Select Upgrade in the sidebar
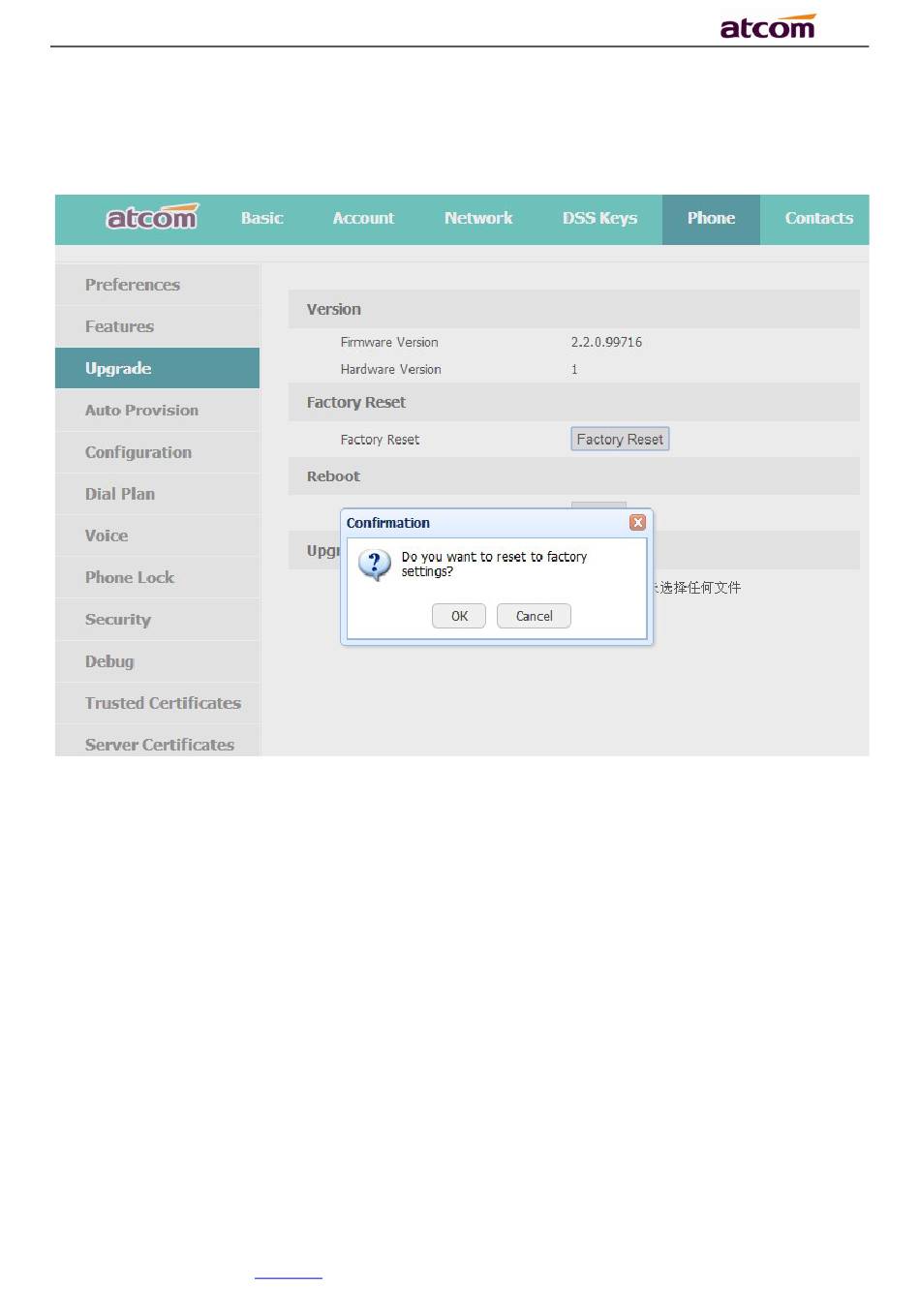This screenshot has height=1316, width=920. (157, 368)
